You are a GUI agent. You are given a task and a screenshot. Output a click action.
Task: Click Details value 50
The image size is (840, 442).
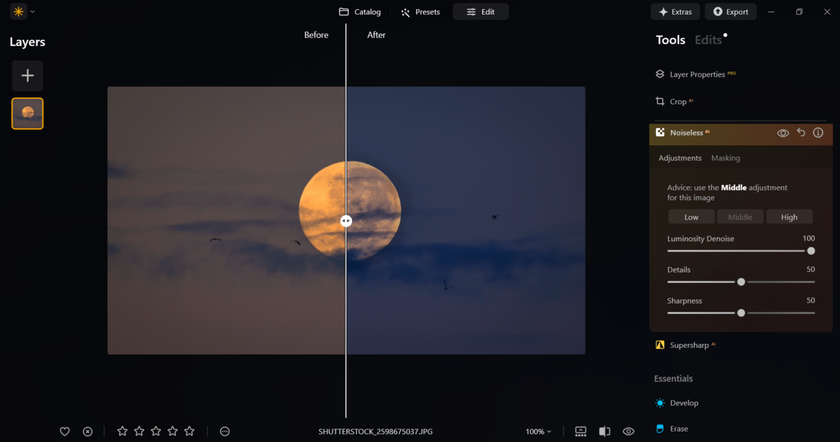[x=811, y=269]
